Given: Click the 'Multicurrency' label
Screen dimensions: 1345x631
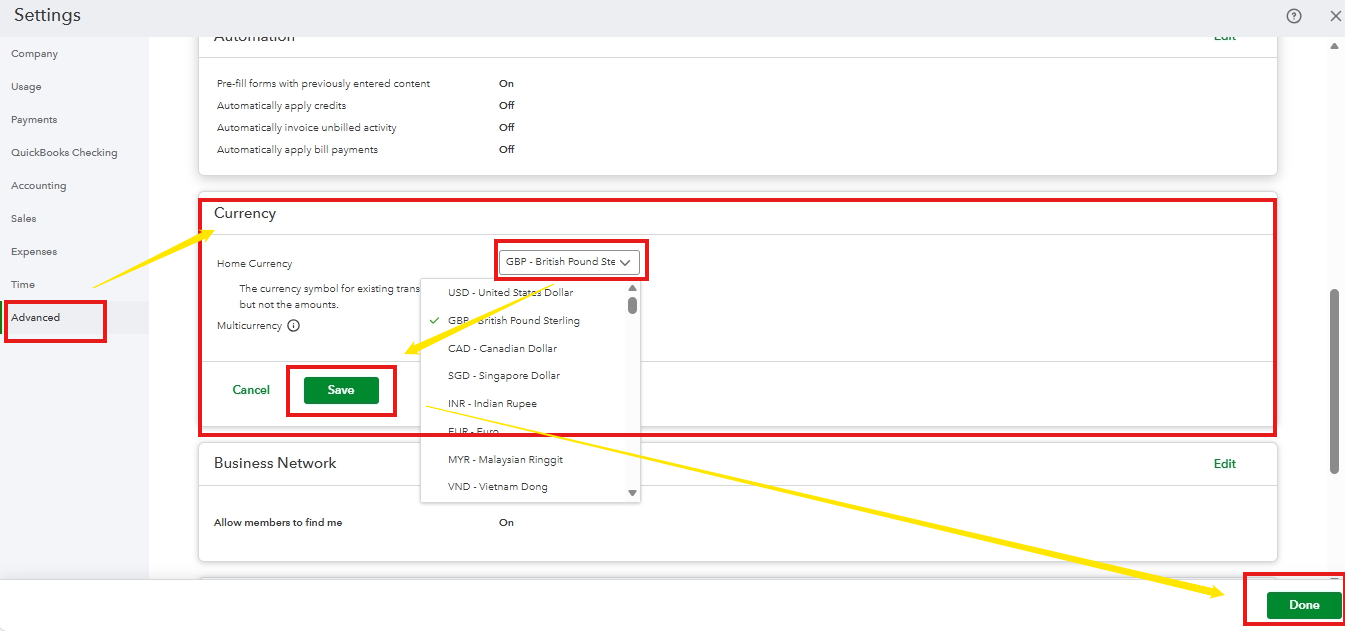Looking at the screenshot, I should click(x=249, y=326).
